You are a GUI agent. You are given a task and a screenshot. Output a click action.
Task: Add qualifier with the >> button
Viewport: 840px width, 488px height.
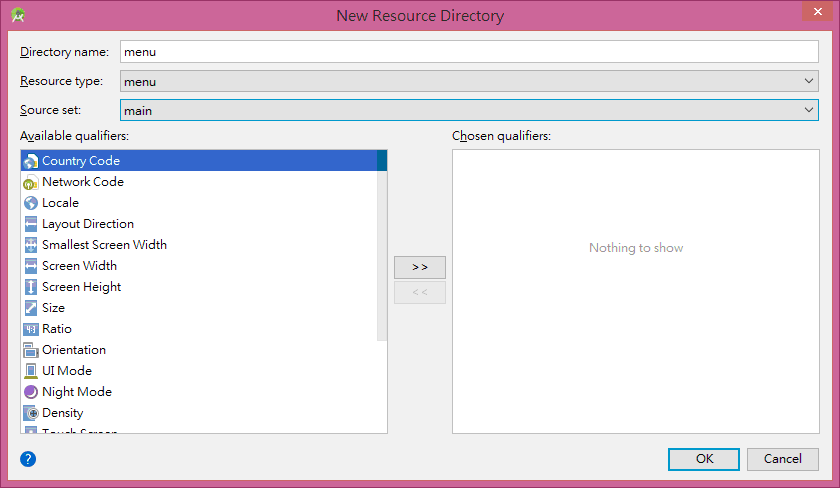click(x=420, y=267)
